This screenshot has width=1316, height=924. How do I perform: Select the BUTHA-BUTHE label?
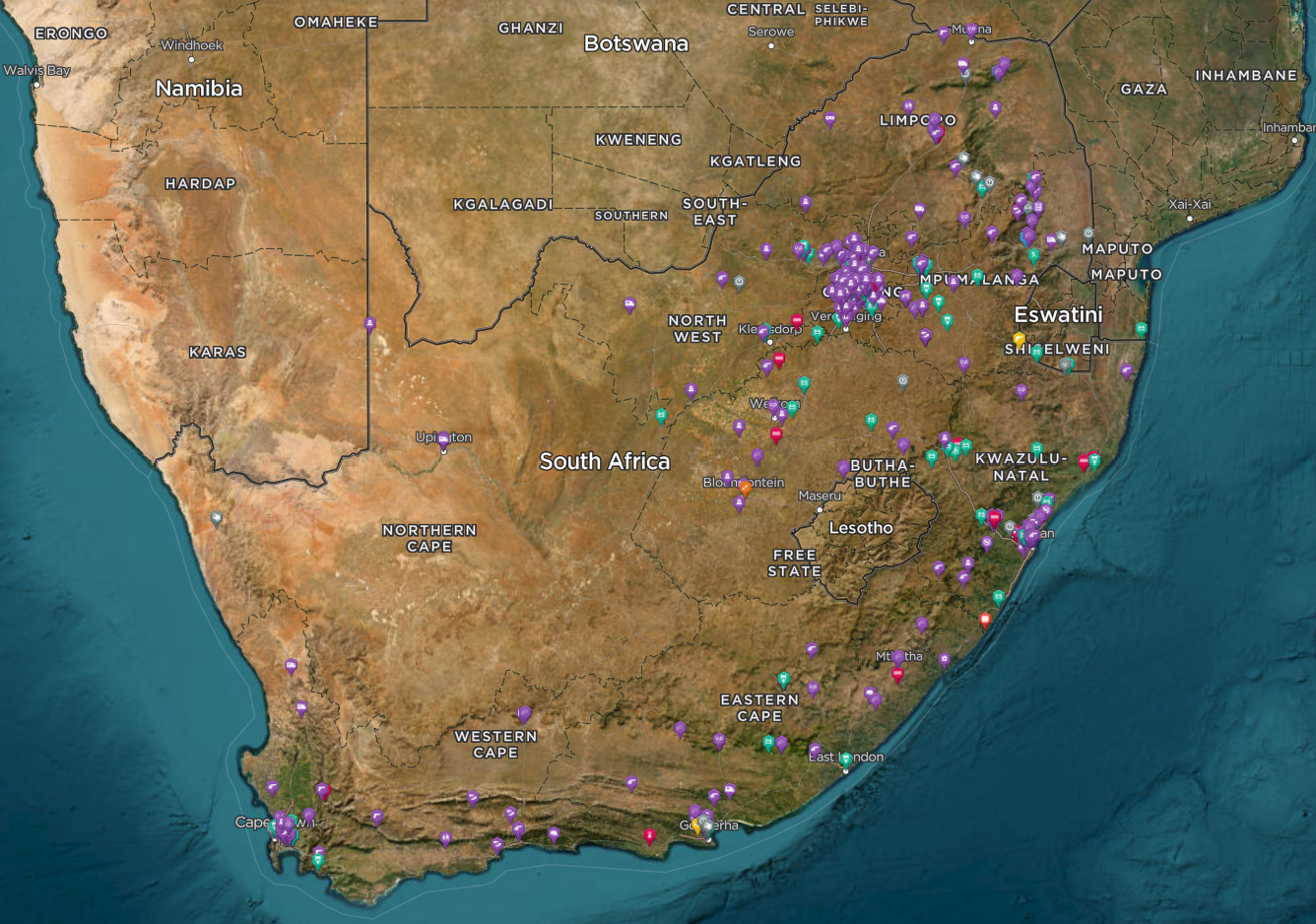click(x=883, y=473)
